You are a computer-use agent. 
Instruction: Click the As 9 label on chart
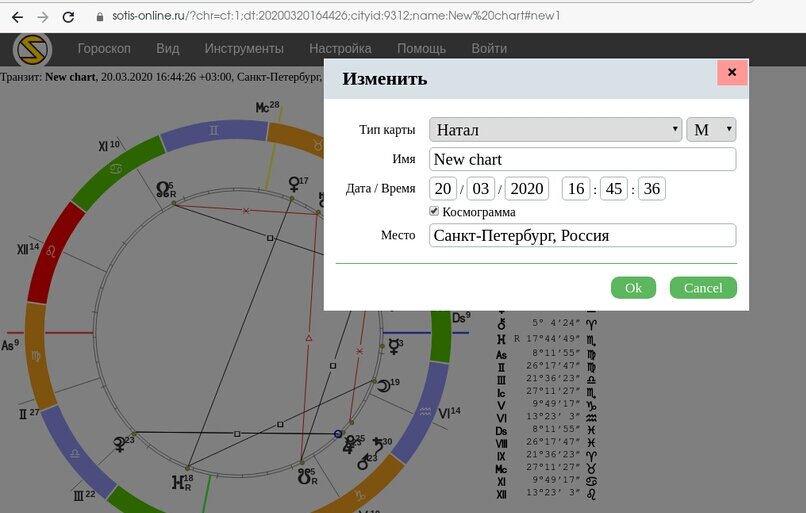(10, 344)
